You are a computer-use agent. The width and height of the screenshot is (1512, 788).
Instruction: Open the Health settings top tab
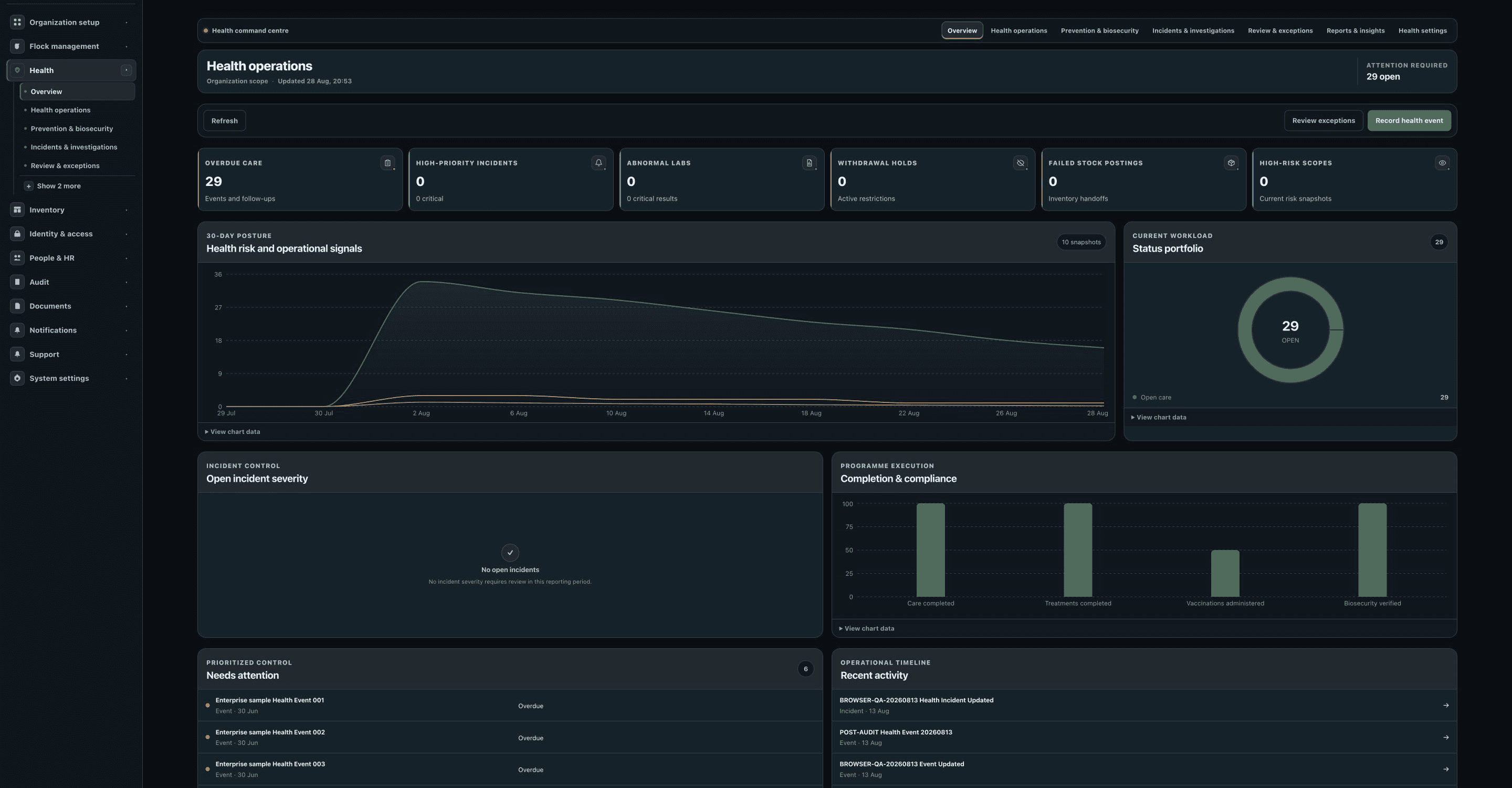(x=1422, y=30)
